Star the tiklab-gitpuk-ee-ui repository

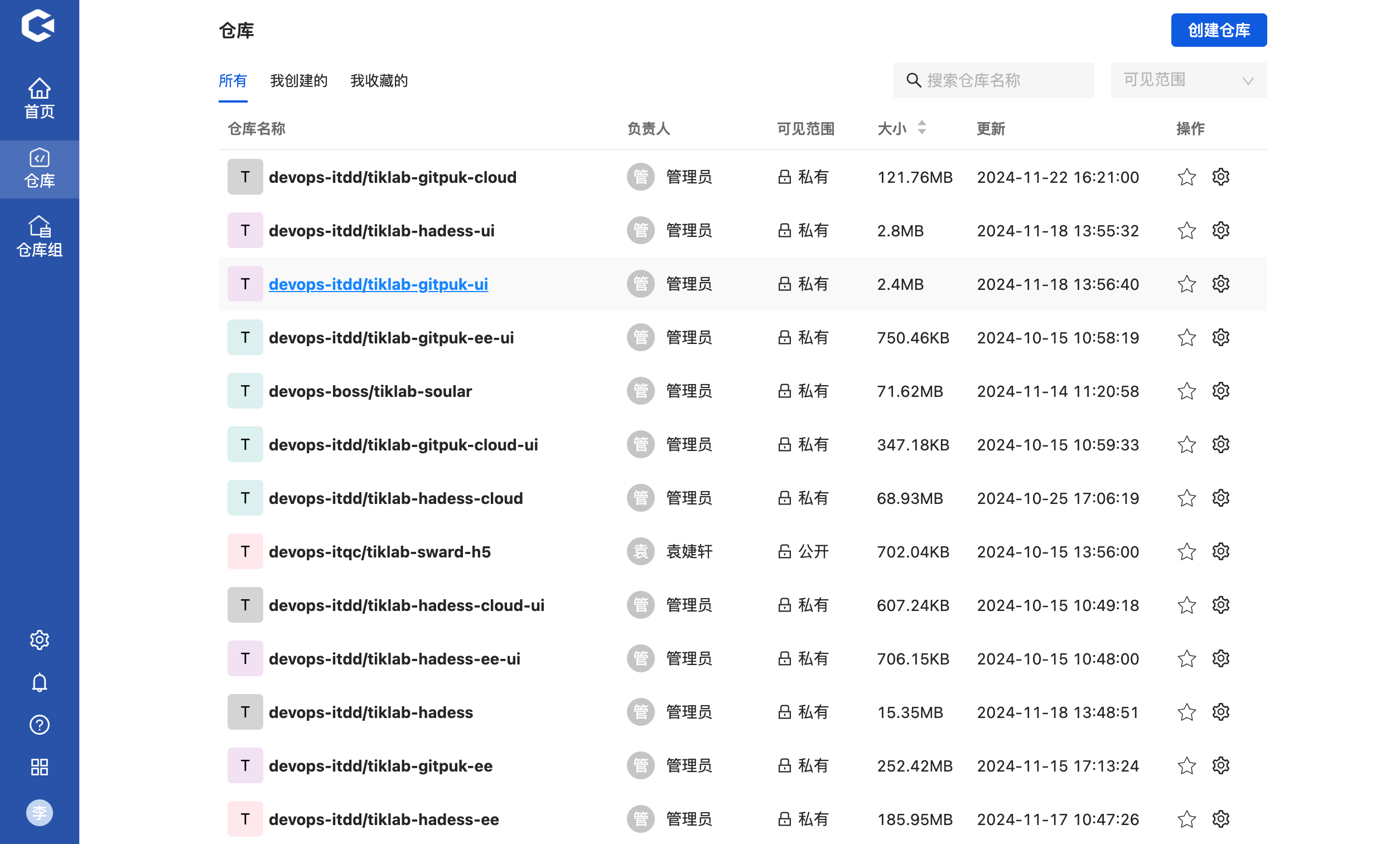click(1186, 338)
